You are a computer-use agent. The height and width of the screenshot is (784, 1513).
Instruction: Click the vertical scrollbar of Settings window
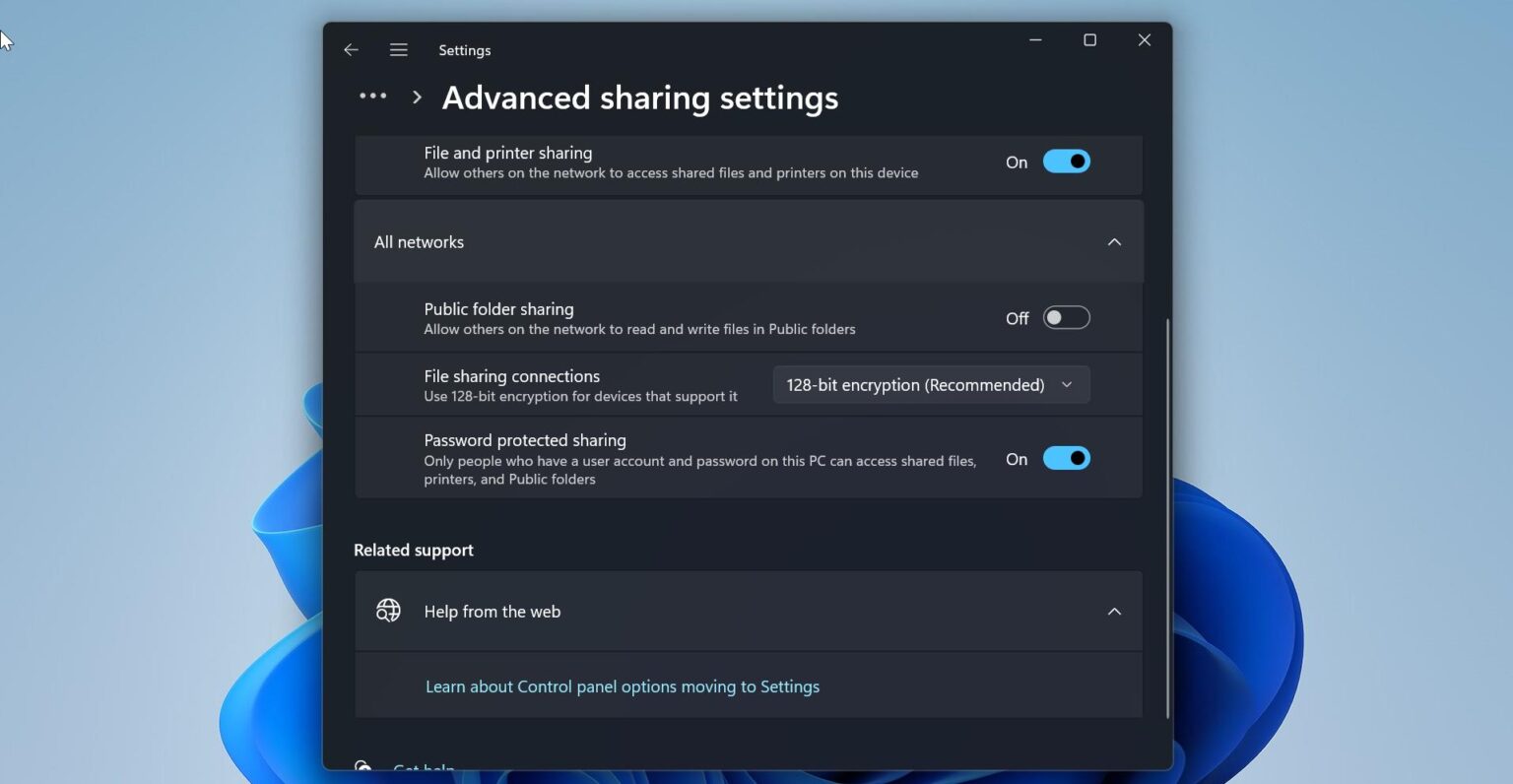click(x=1168, y=518)
